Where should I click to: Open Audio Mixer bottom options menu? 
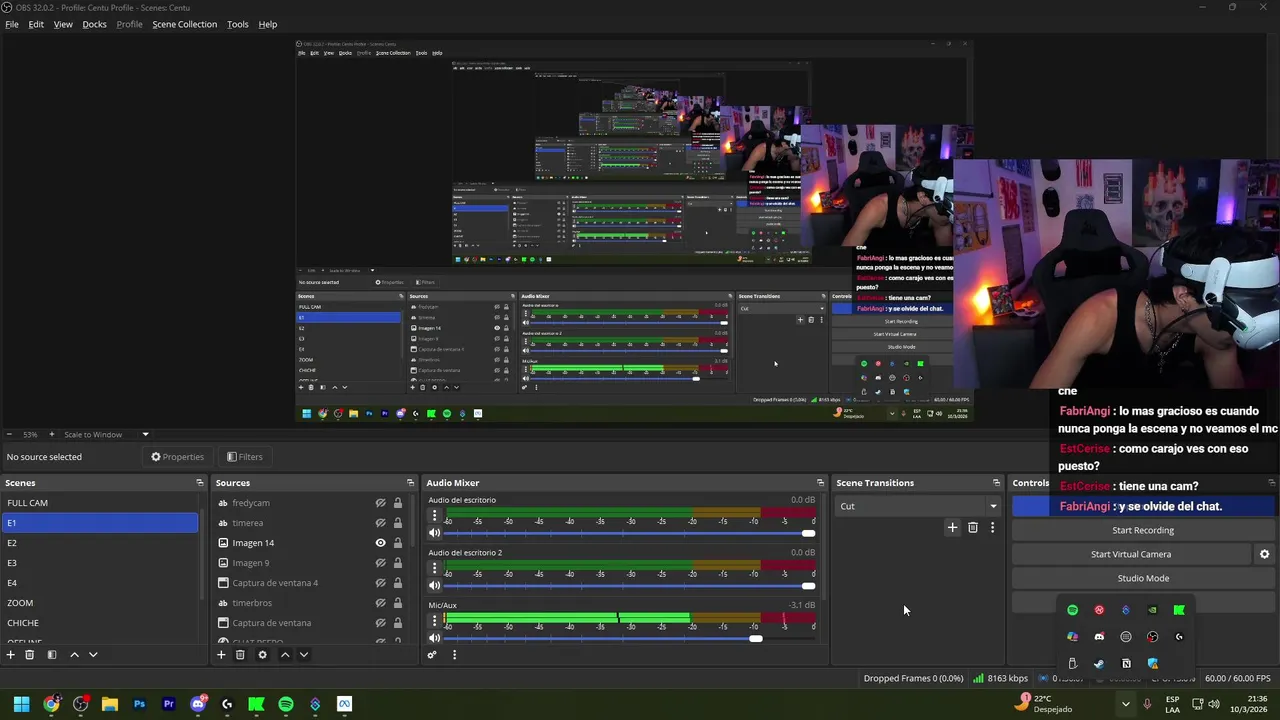[454, 655]
